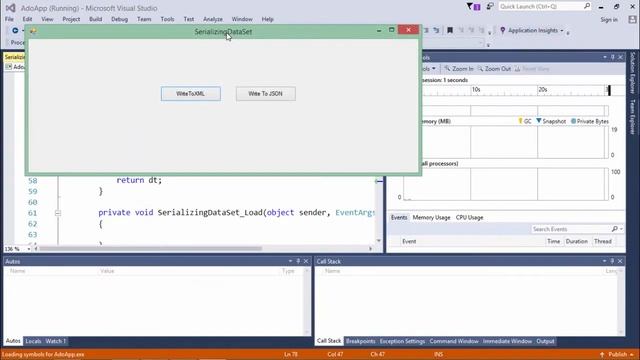Click the SerializingDataSet form window icon
The height and width of the screenshot is (360, 640).
tap(33, 31)
